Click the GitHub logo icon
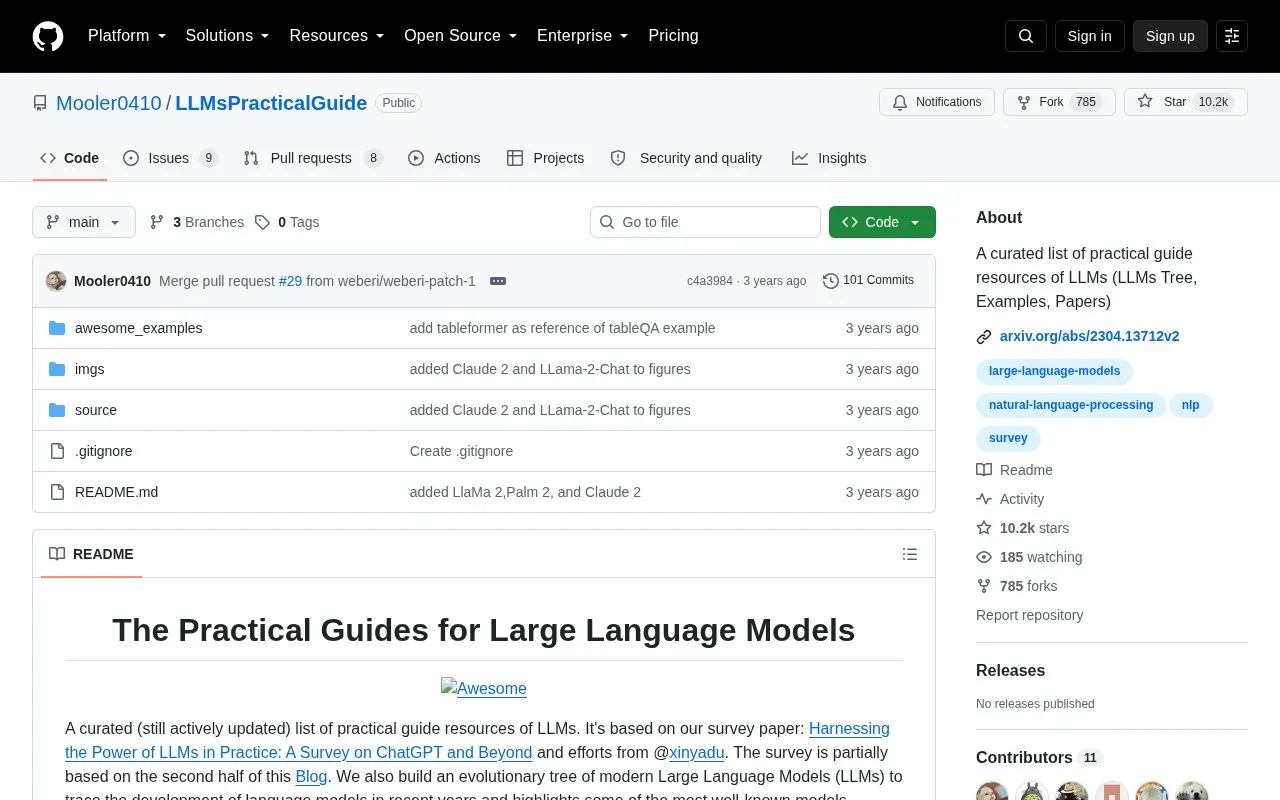The height and width of the screenshot is (800, 1280). click(48, 36)
